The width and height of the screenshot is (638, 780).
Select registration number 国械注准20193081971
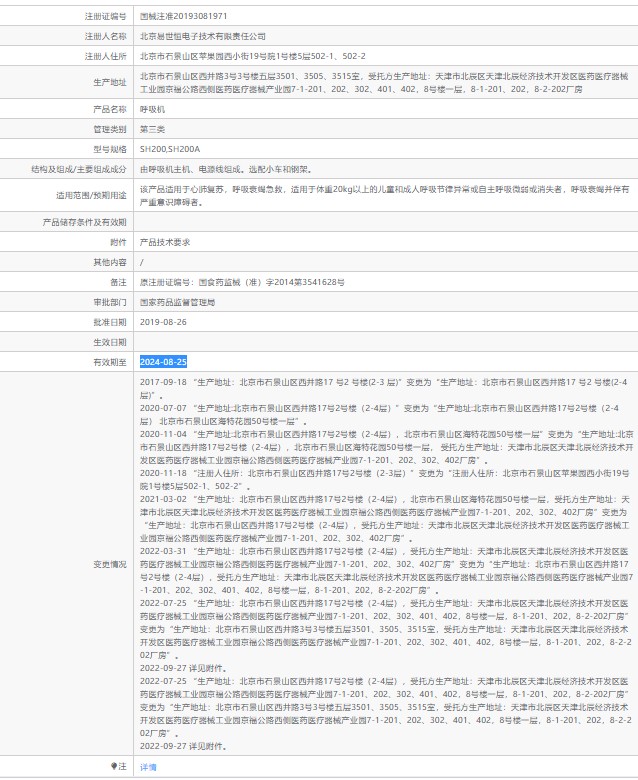tap(183, 16)
